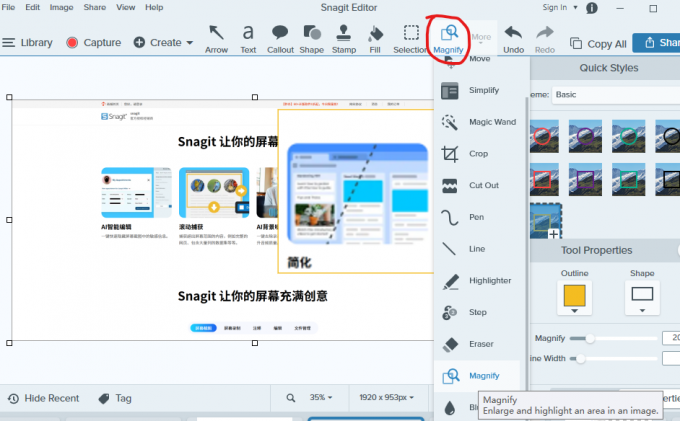Start a new Capture
680x421 pixels.
(94, 42)
